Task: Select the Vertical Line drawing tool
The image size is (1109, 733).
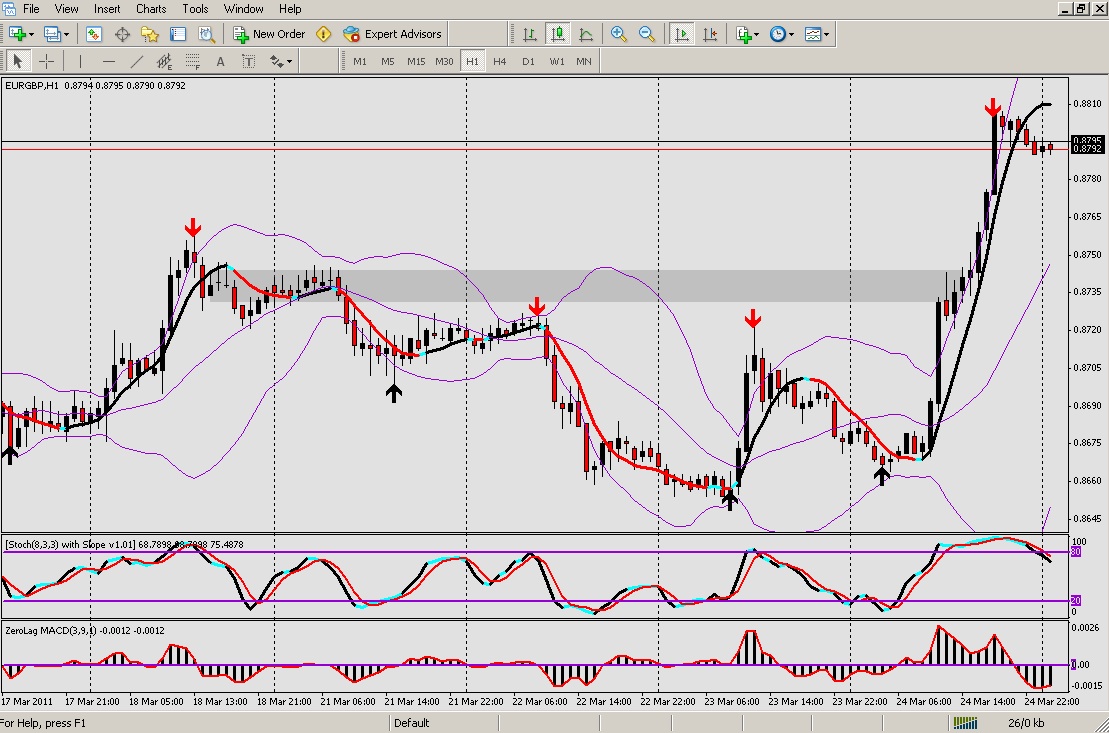Action: [80, 62]
